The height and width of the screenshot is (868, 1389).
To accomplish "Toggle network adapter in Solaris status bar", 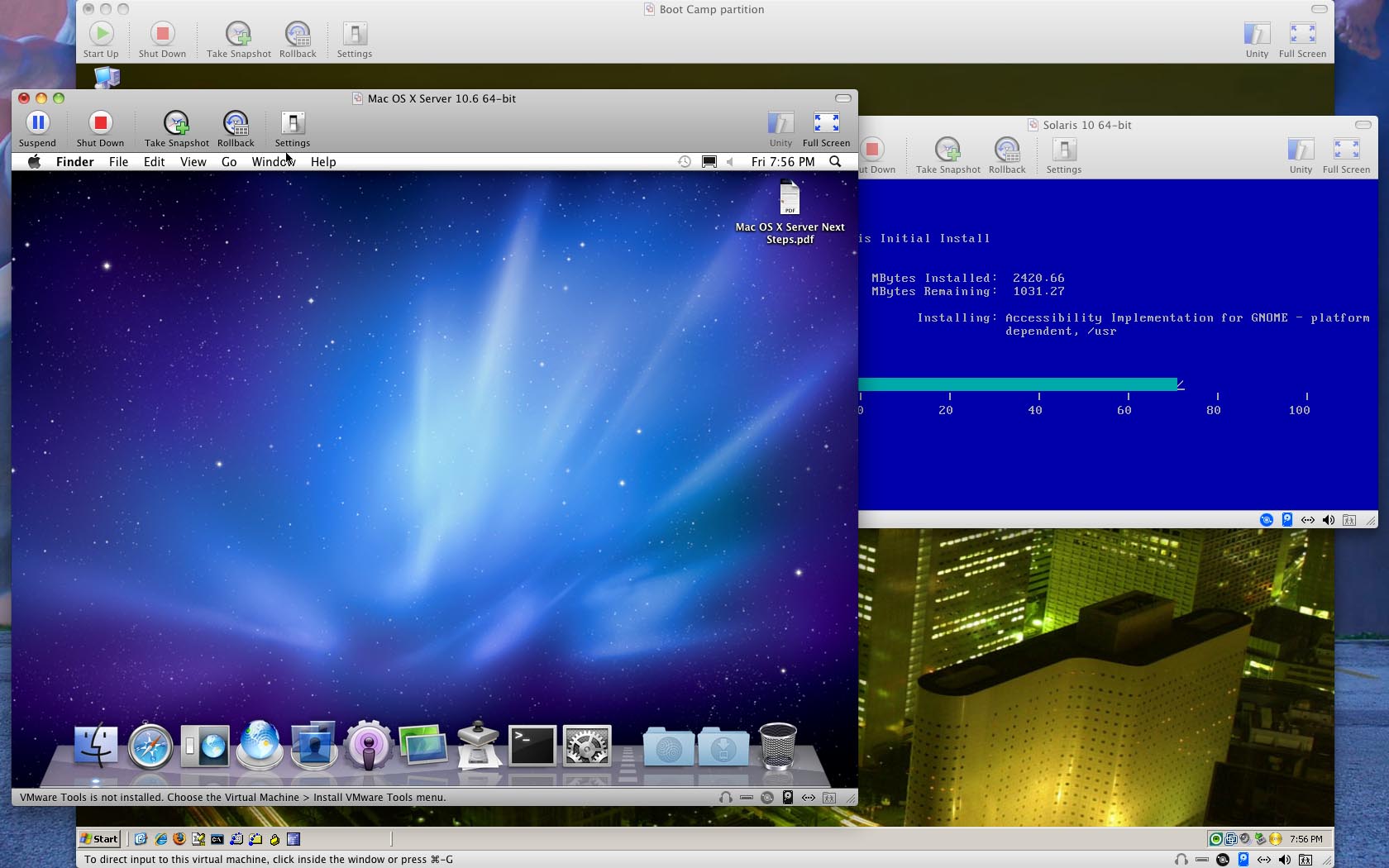I will (x=1307, y=520).
